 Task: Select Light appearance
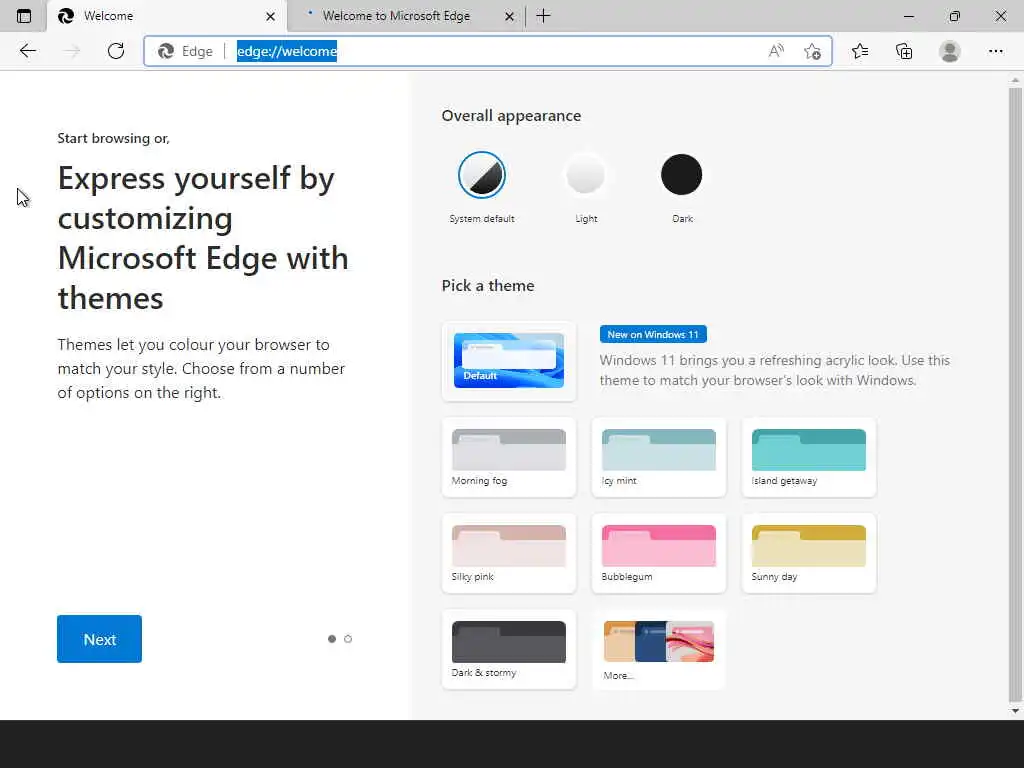[586, 175]
